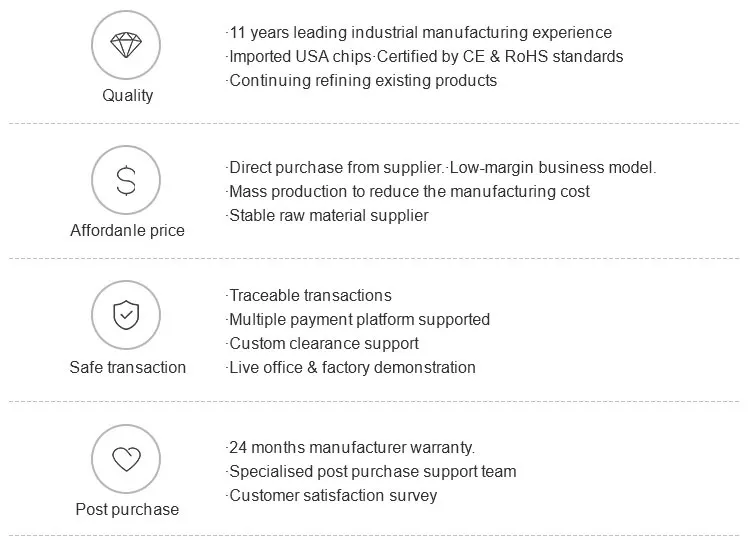Click Stable raw material supplier text
Screen dimensions: 750x551
[328, 216]
